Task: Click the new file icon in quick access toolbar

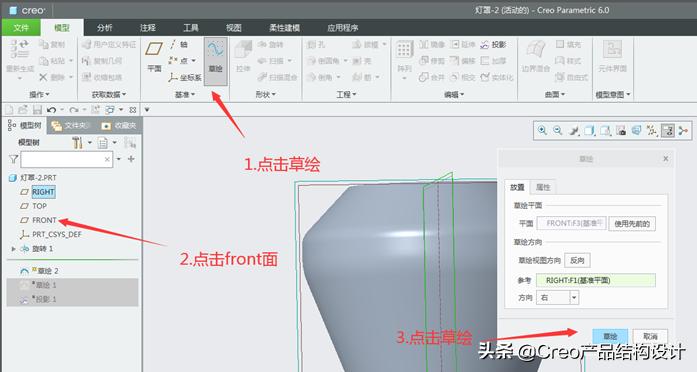Action: 9,109
